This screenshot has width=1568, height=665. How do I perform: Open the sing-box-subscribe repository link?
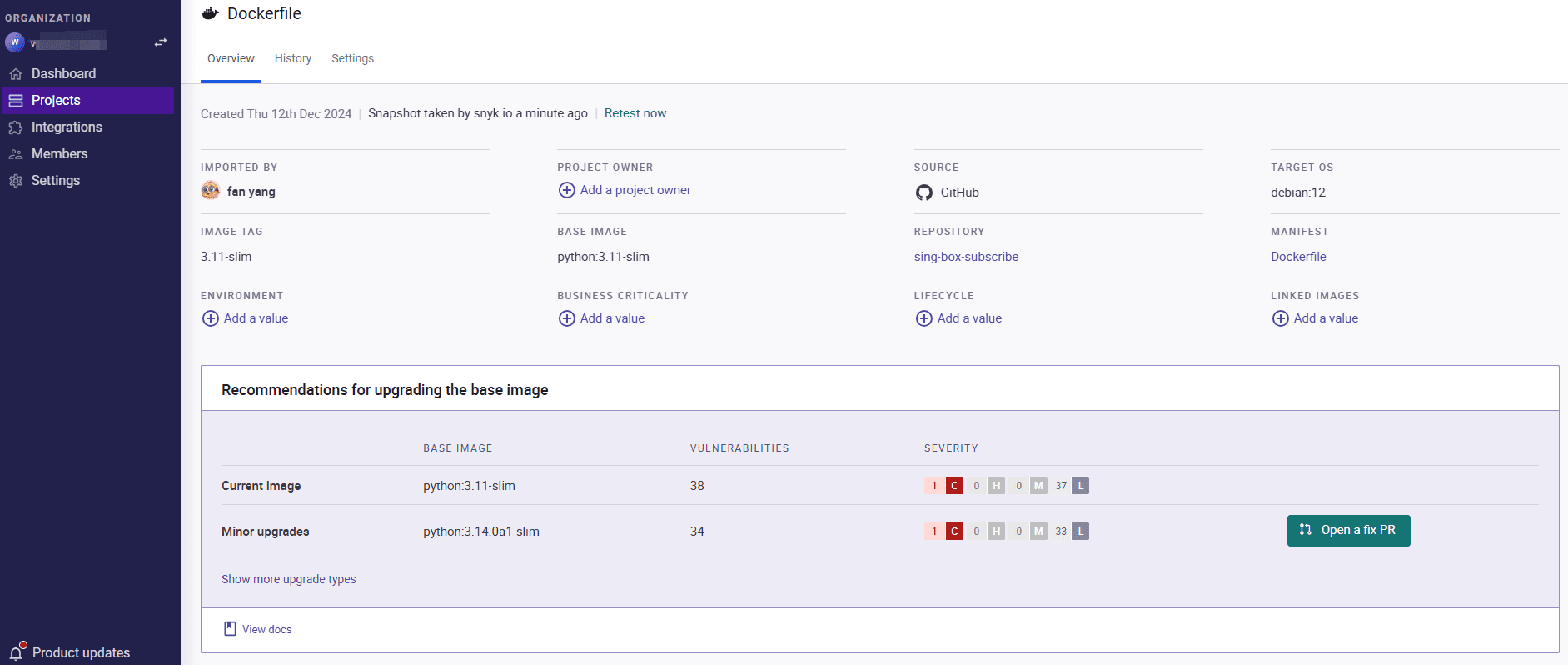(966, 257)
